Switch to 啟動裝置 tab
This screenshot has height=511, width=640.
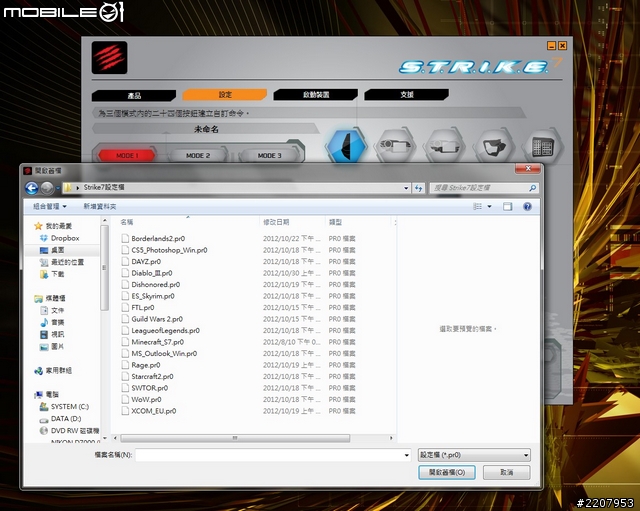click(316, 95)
